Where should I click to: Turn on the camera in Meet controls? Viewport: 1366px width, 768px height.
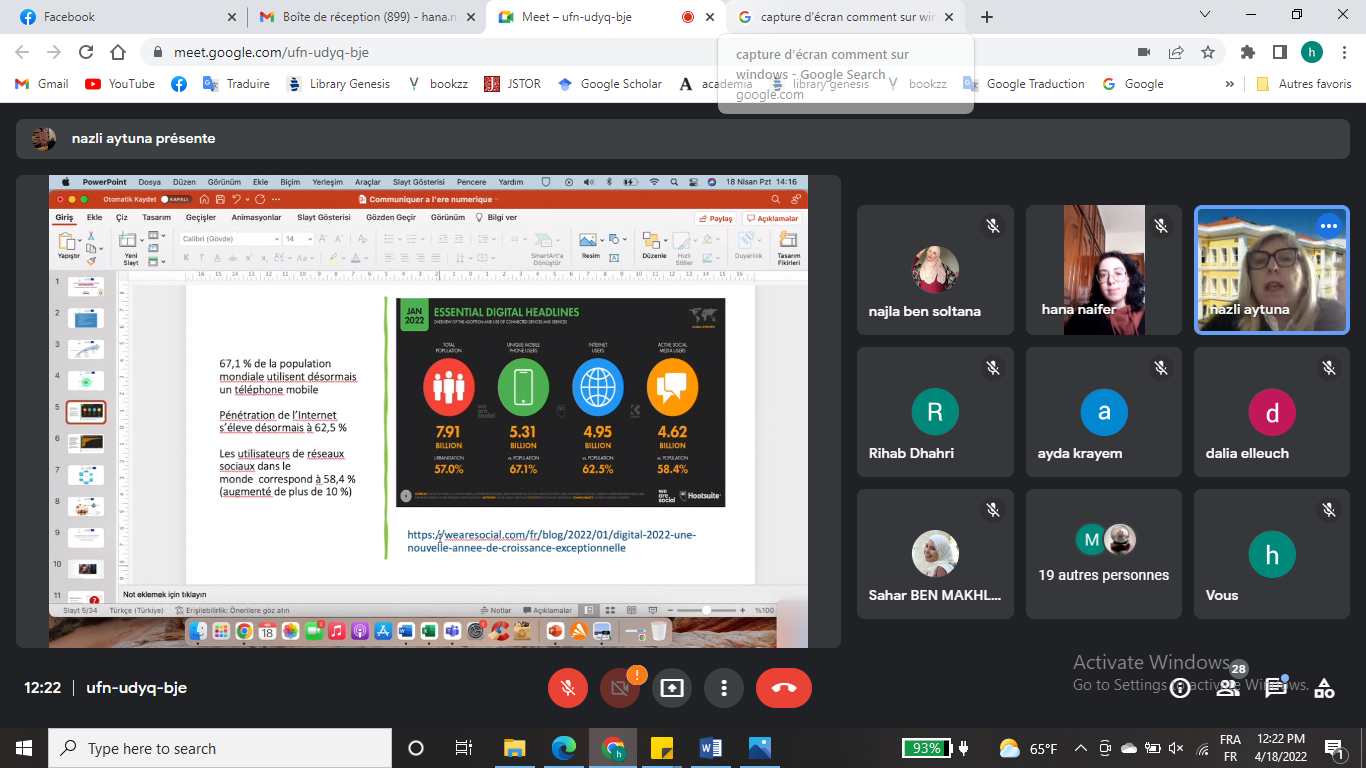619,688
